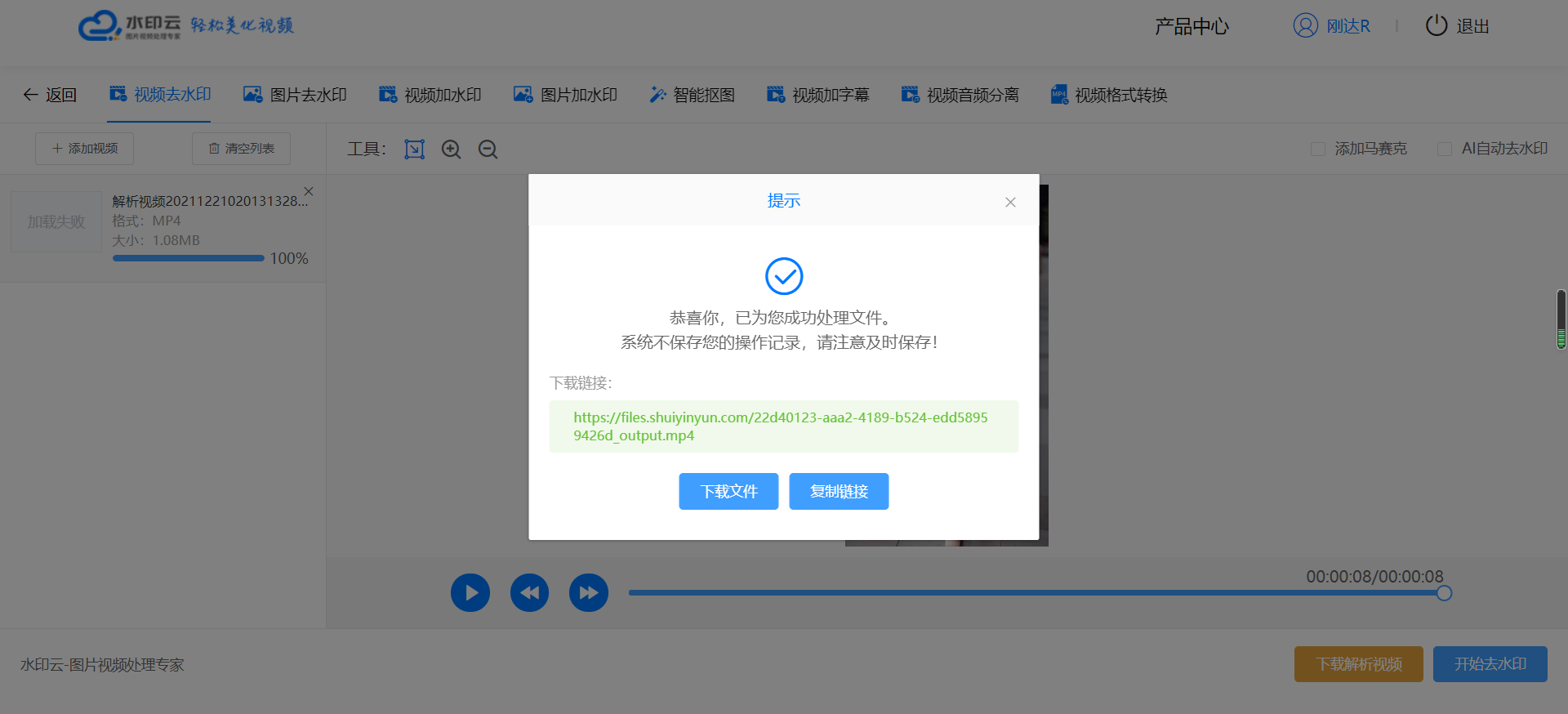Click the 添加视频 button
The height and width of the screenshot is (714, 1568).
click(x=84, y=149)
